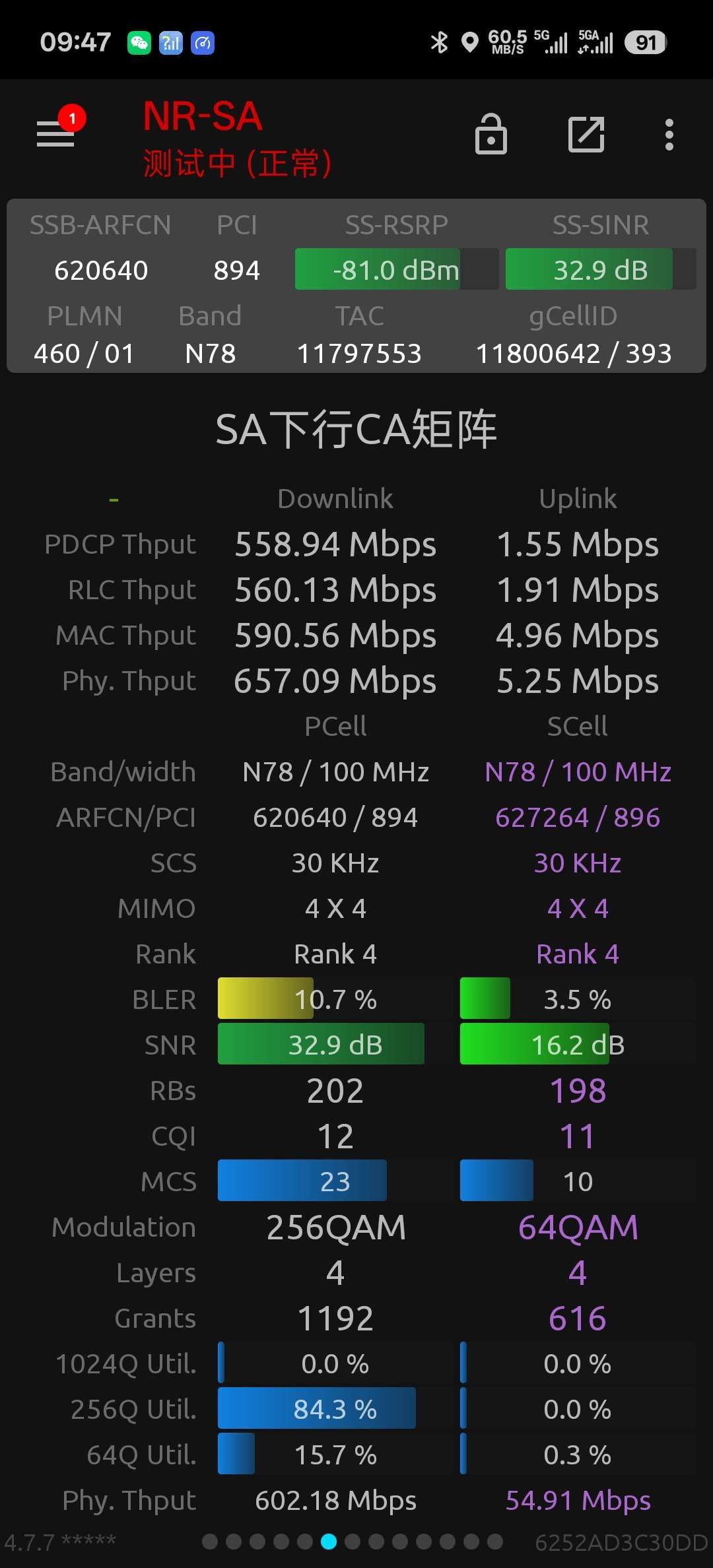Viewport: 713px width, 1568px height.
Task: Tap the red notification badge
Action: pyautogui.click(x=72, y=119)
